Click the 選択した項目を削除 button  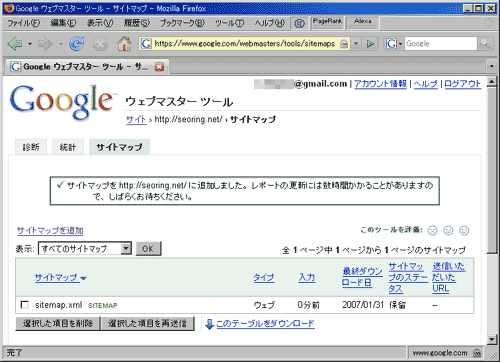(x=58, y=323)
